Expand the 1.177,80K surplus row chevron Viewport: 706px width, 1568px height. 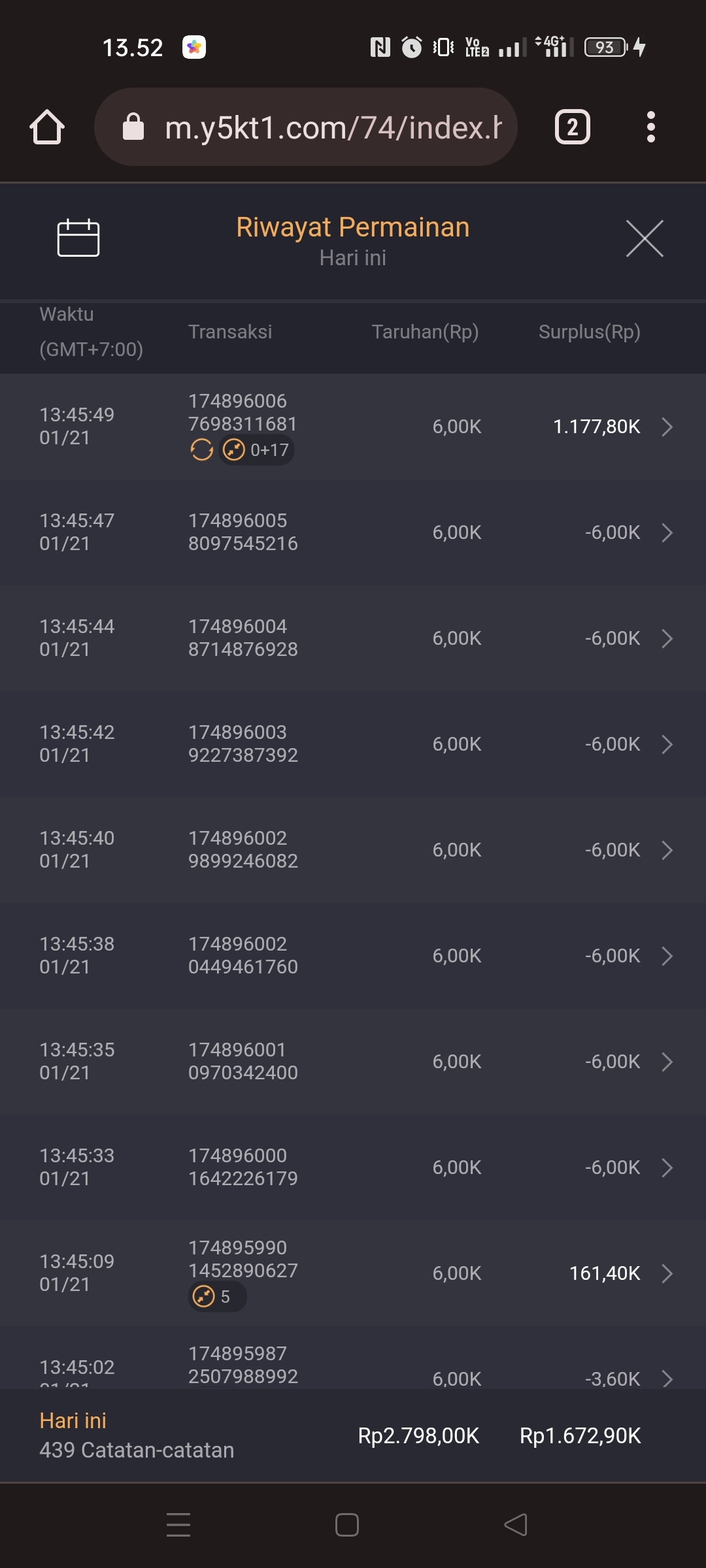(x=667, y=427)
